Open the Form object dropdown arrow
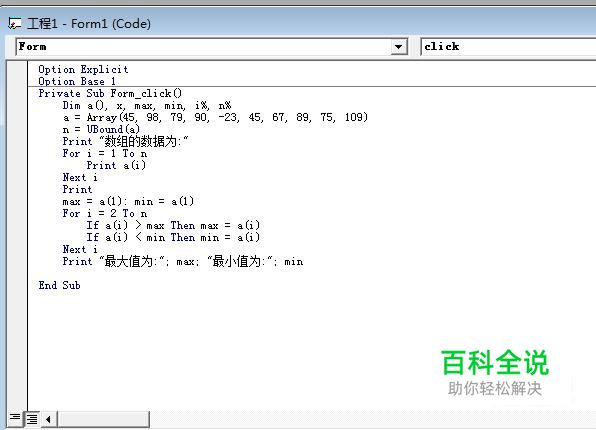This screenshot has height=430, width=596. pos(398,47)
